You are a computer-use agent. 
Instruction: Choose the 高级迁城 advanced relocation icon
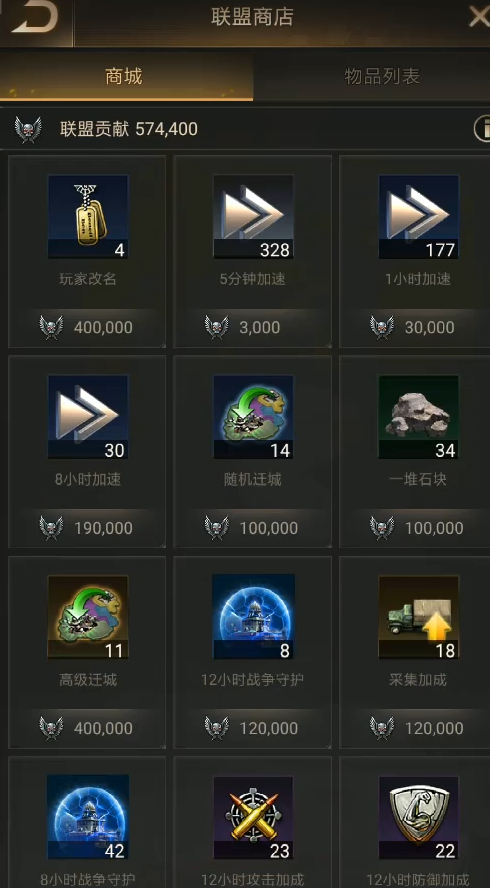coord(88,617)
